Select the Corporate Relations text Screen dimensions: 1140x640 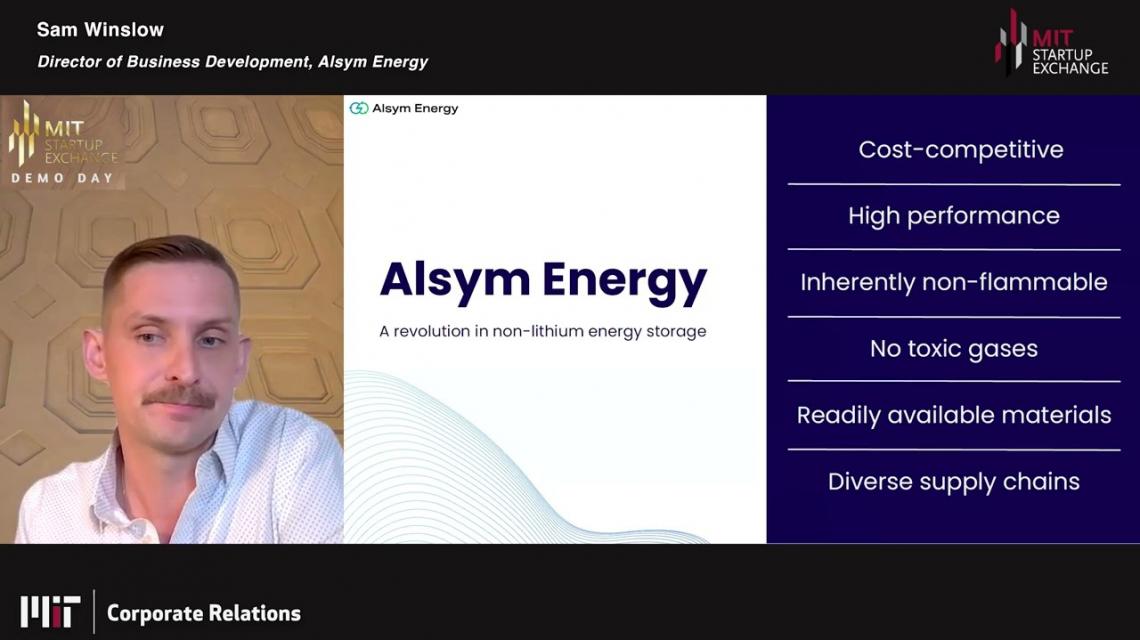[203, 613]
